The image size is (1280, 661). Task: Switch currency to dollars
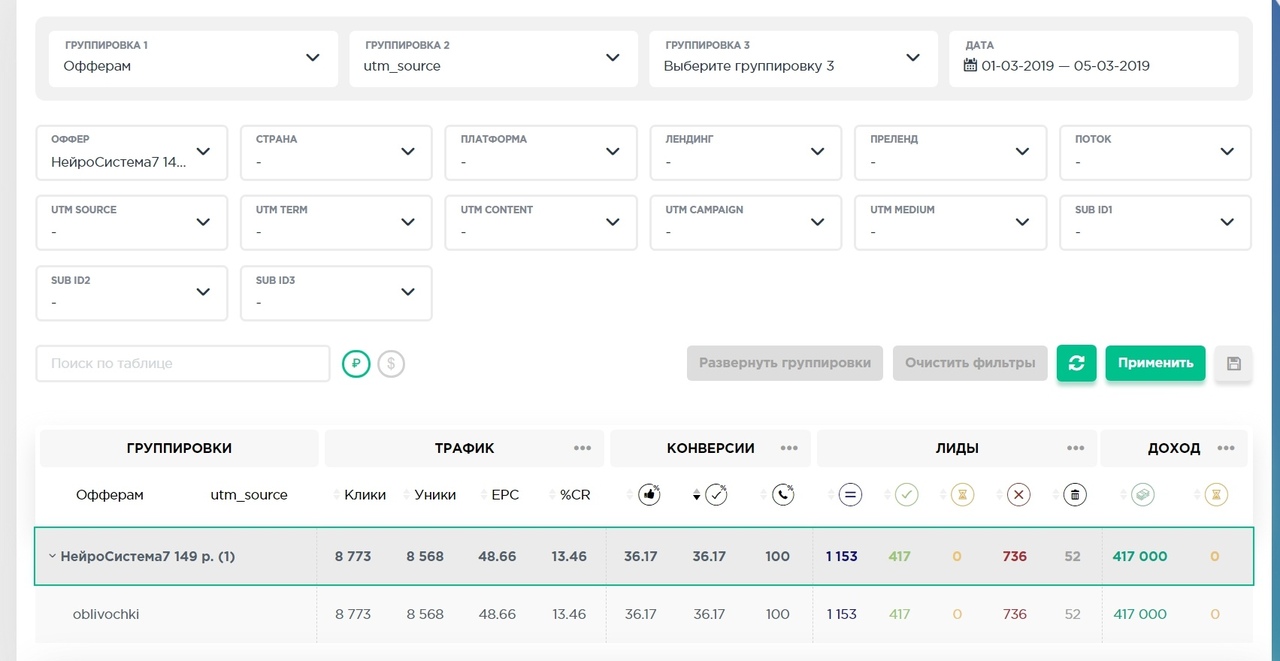tap(391, 364)
